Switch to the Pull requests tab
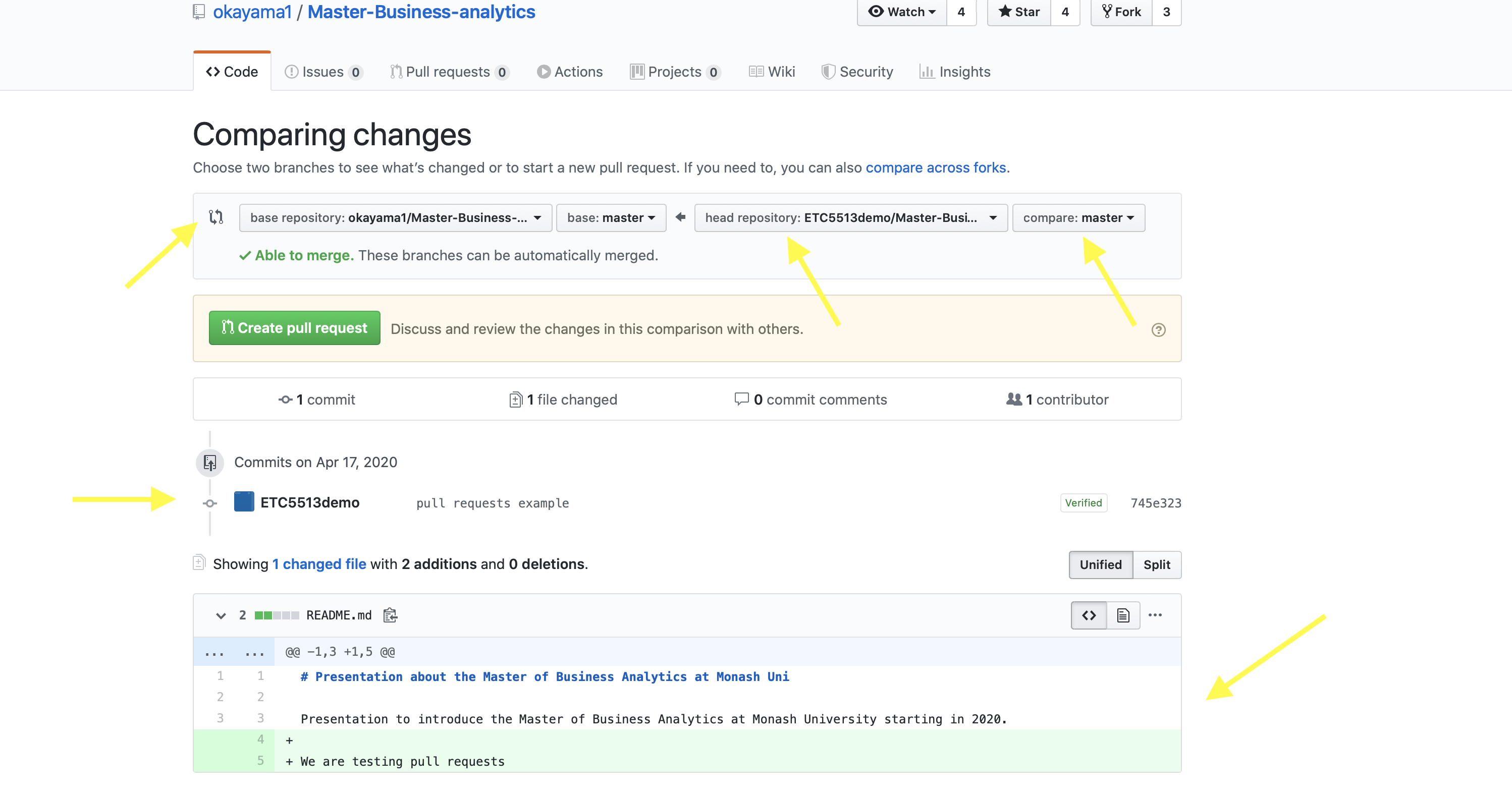Viewport: 1512px width, 795px height. pyautogui.click(x=449, y=72)
